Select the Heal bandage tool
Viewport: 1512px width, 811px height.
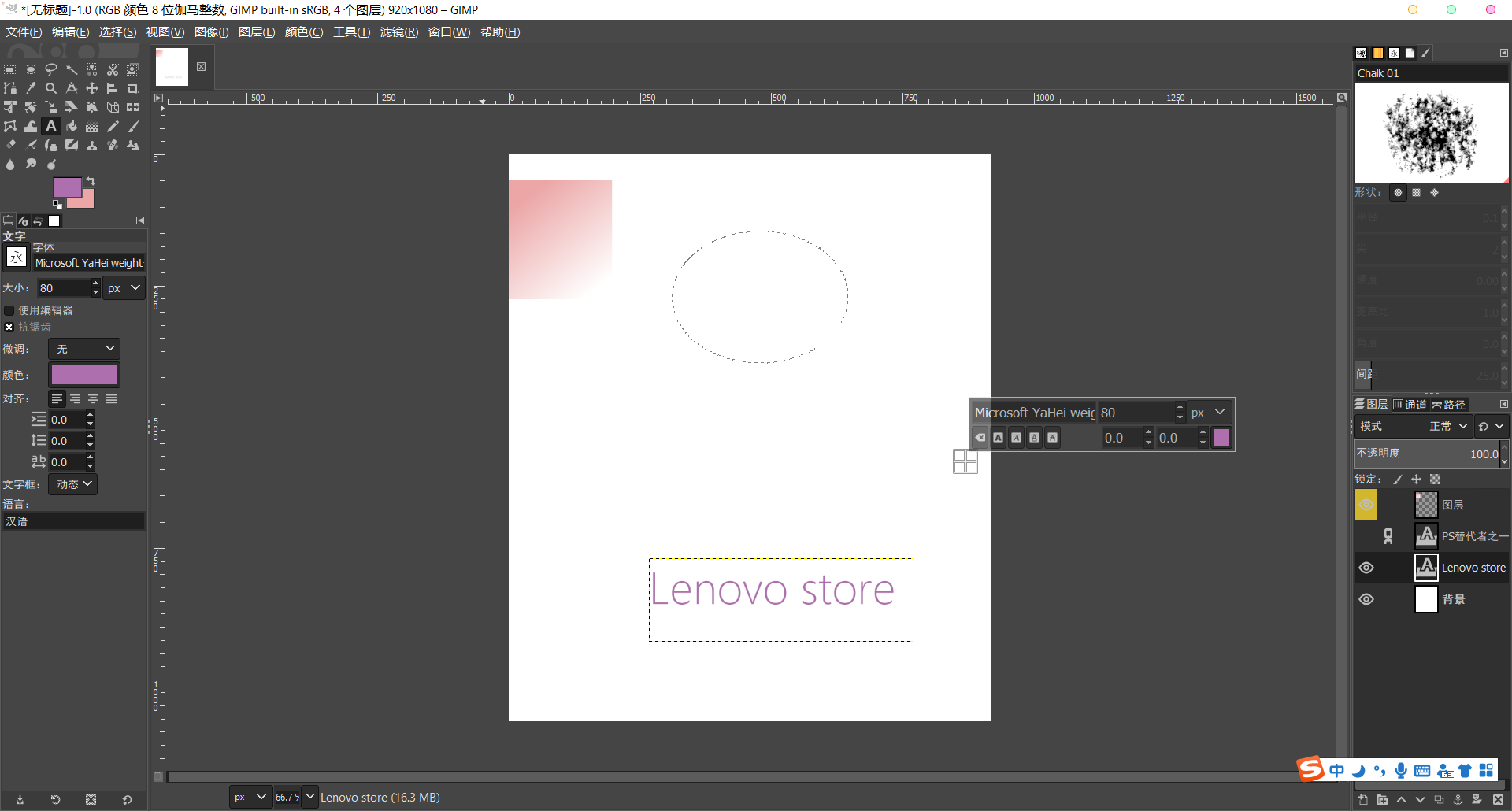click(113, 145)
